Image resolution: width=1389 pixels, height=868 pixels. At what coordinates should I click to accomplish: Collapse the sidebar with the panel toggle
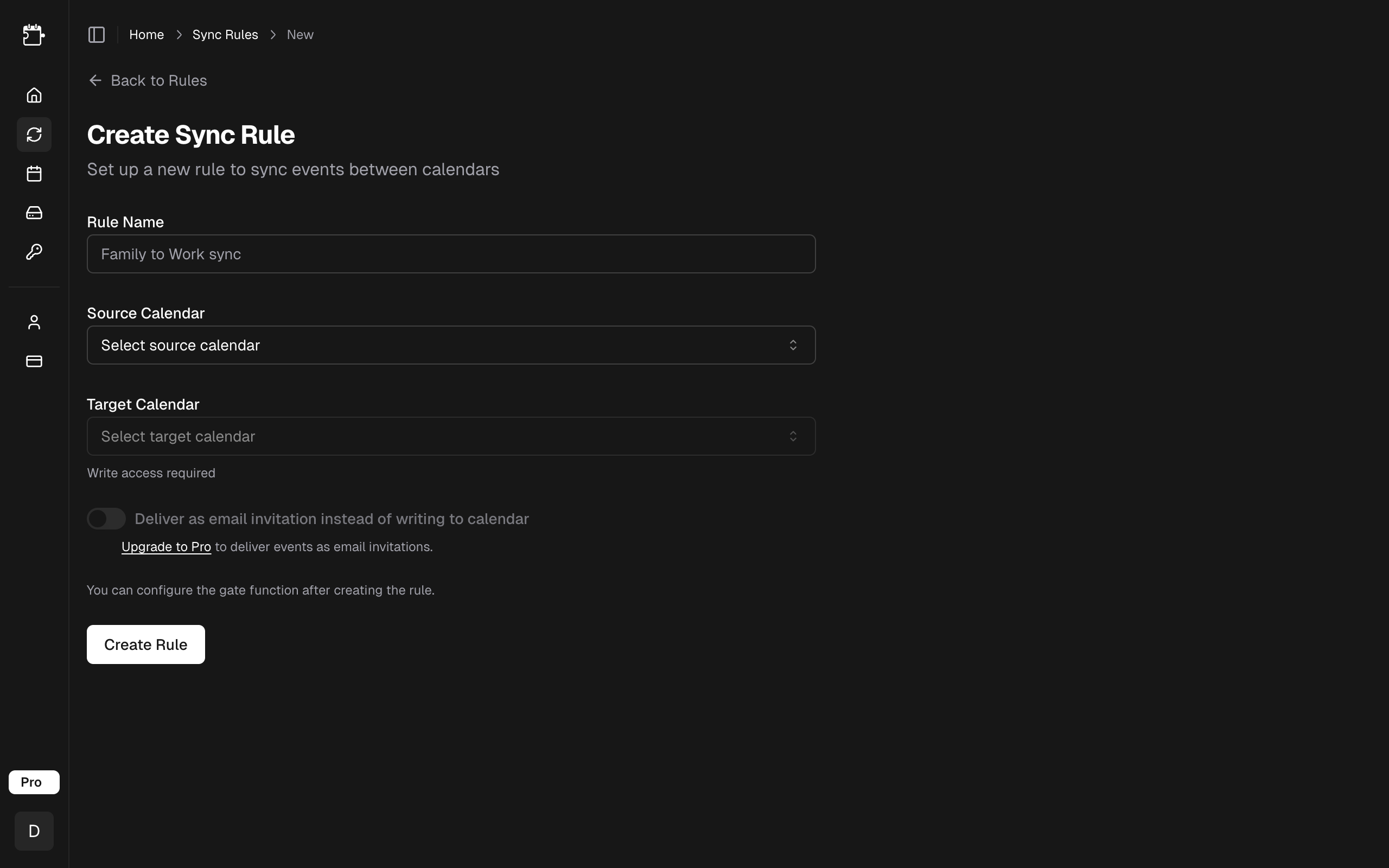[96, 34]
